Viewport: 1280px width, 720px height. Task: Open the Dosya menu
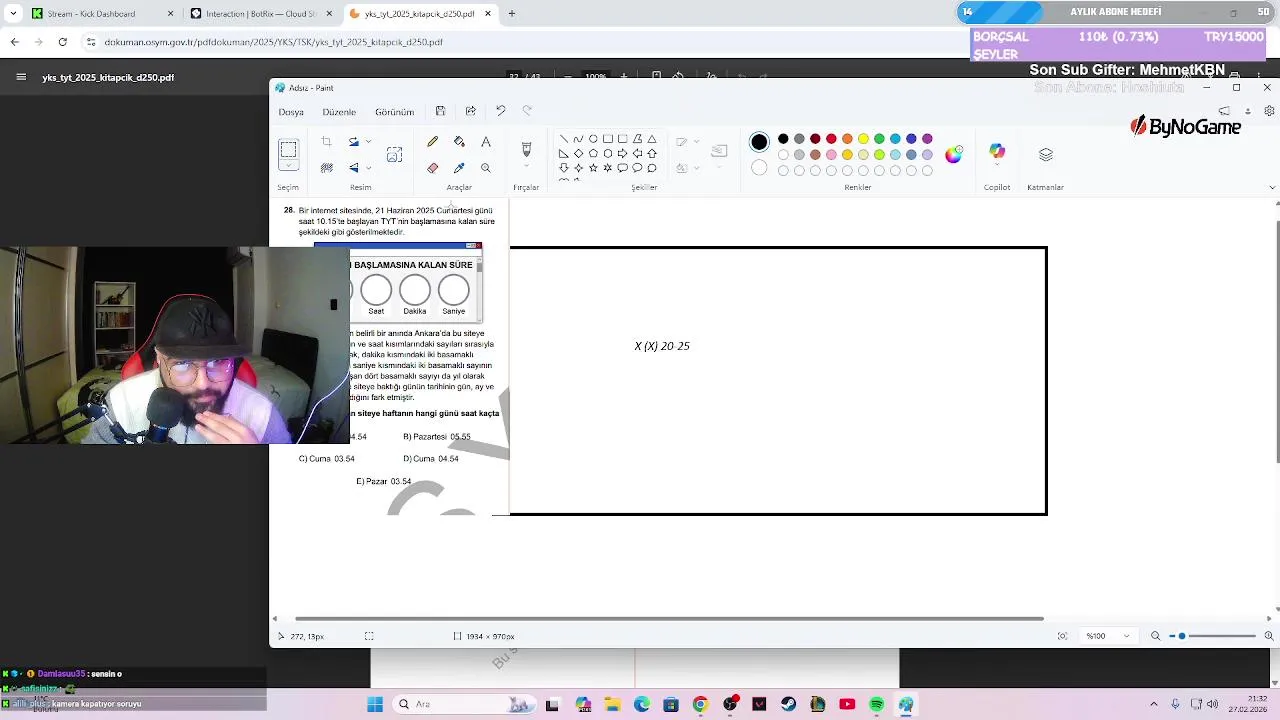click(291, 112)
